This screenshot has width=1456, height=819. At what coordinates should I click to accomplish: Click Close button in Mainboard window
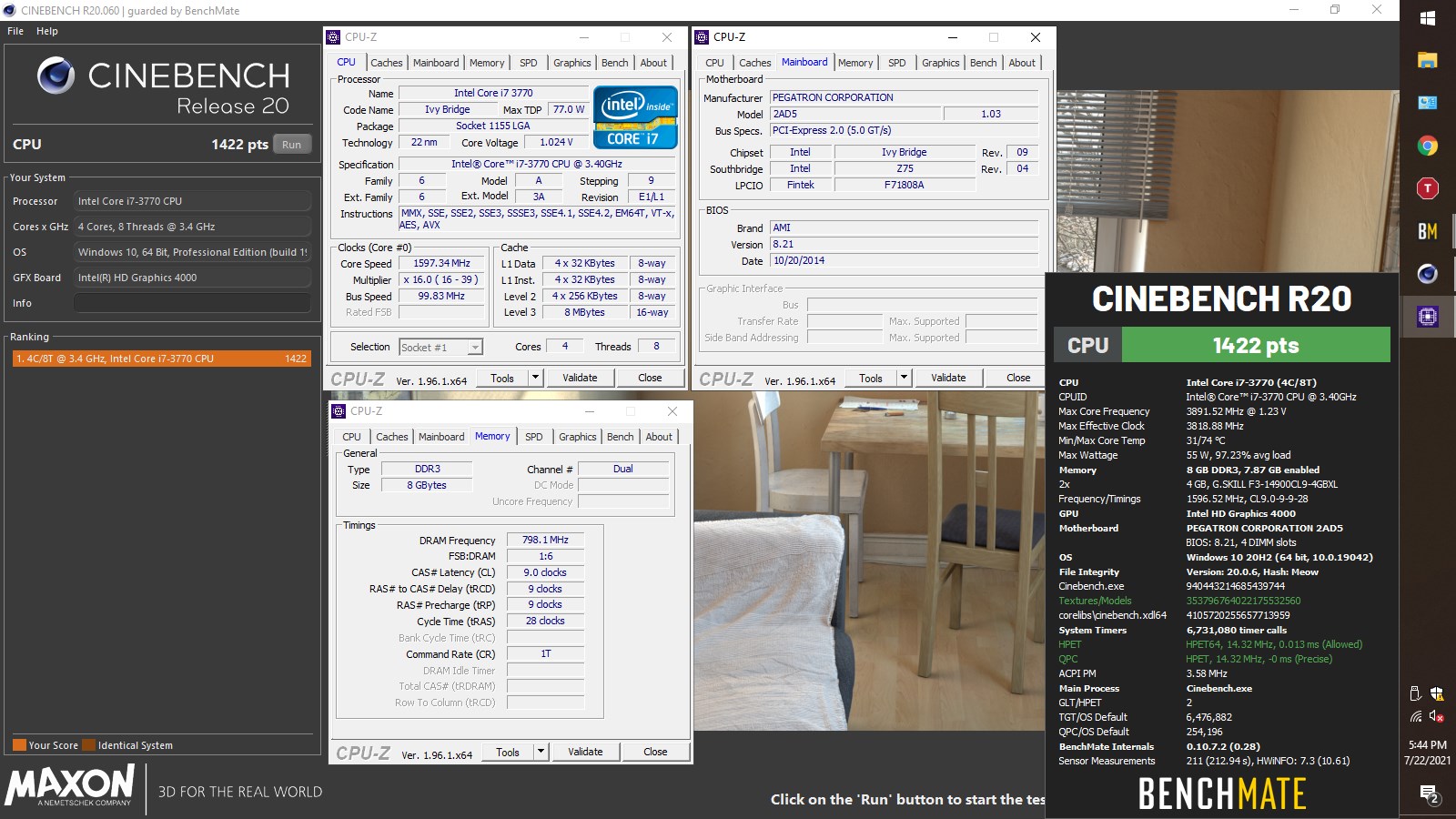point(1018,378)
